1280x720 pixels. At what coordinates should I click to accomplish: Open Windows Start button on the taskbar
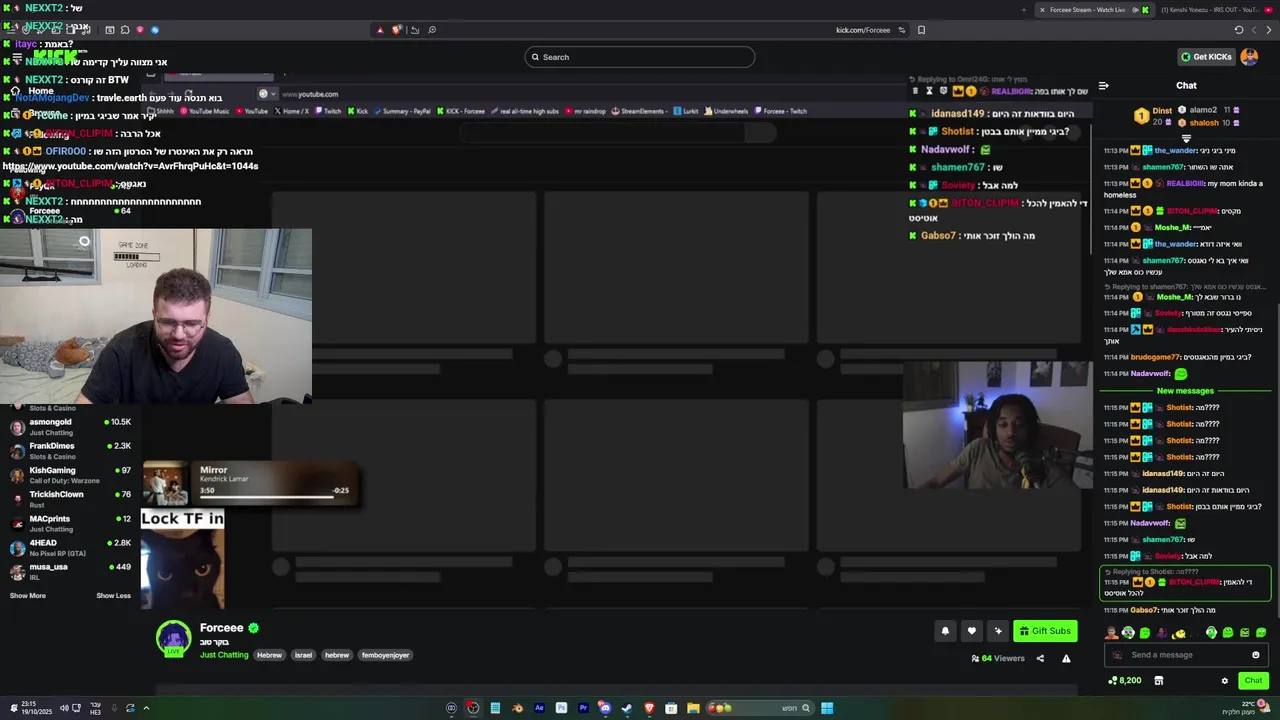[827, 708]
